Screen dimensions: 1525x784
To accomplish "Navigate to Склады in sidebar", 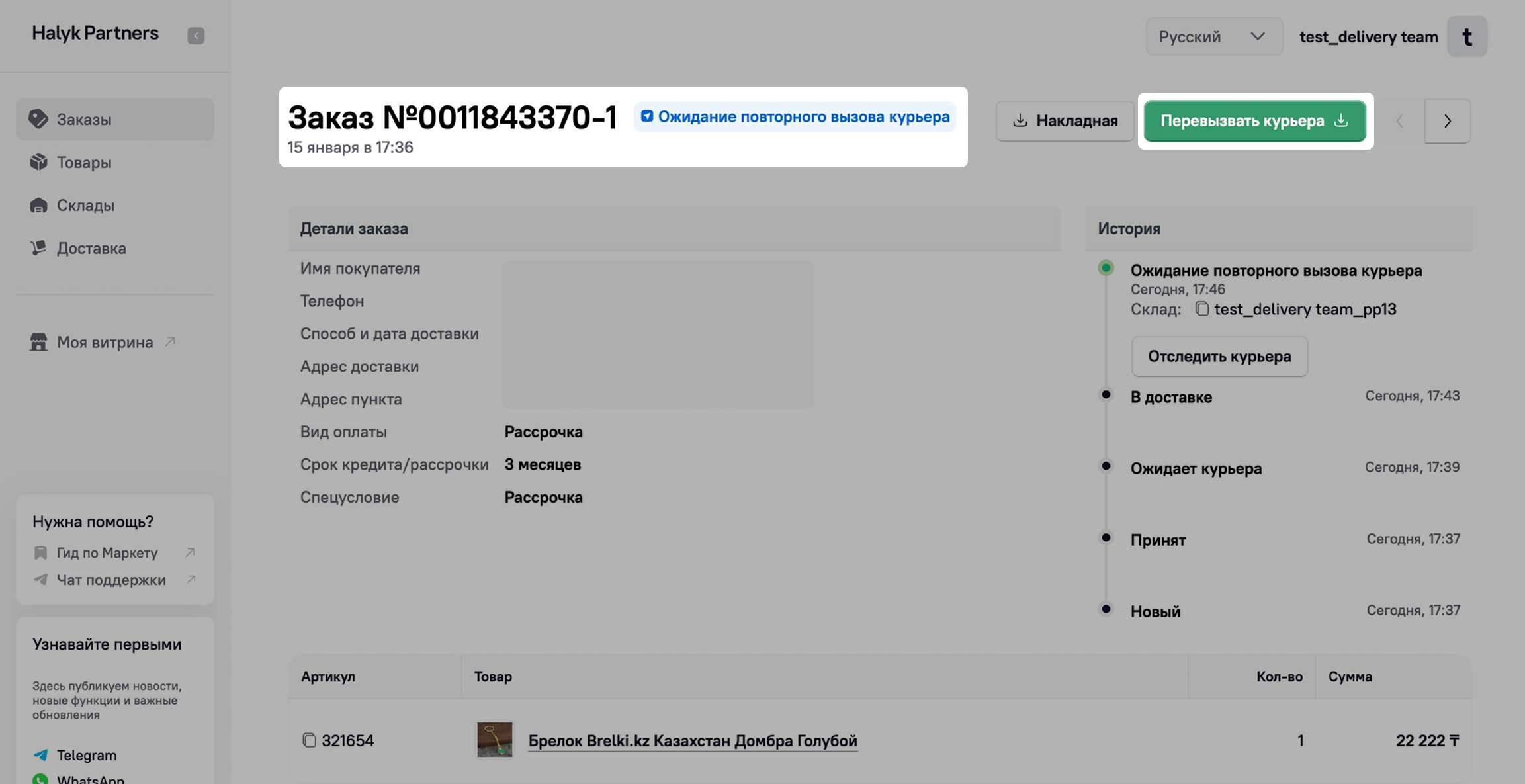I will pyautogui.click(x=85, y=206).
